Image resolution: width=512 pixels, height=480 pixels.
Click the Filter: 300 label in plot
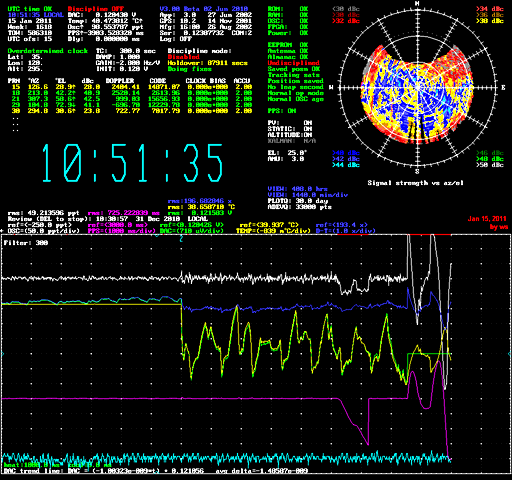(26, 243)
